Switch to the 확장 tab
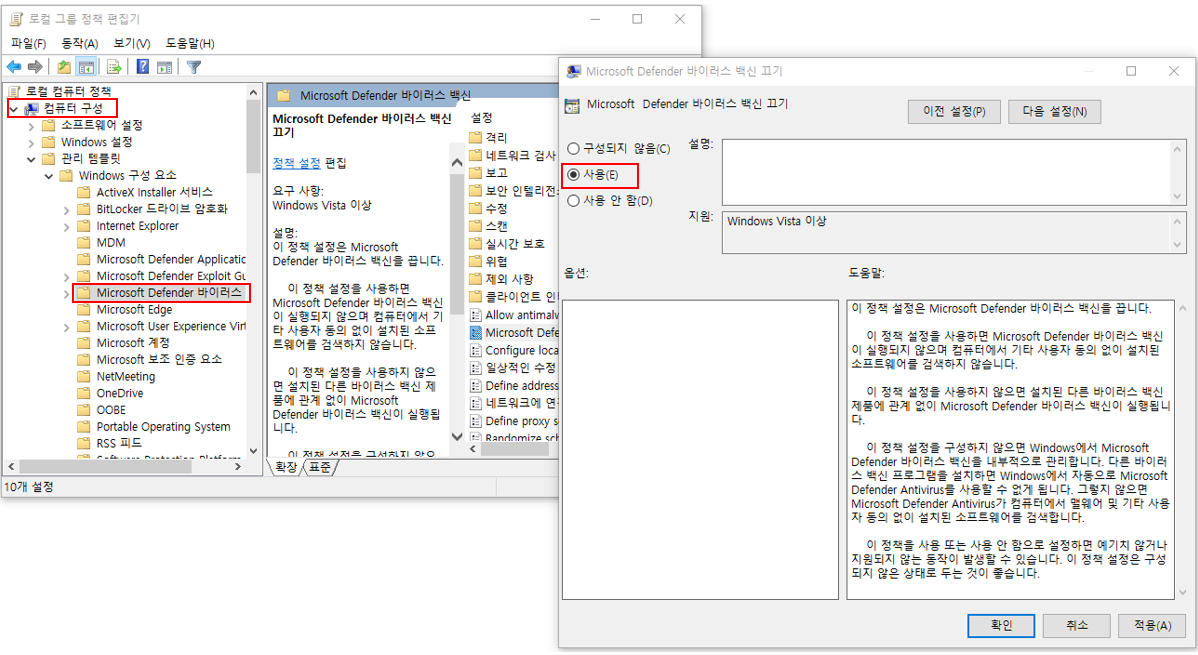The height and width of the screenshot is (655, 1198). coord(286,467)
